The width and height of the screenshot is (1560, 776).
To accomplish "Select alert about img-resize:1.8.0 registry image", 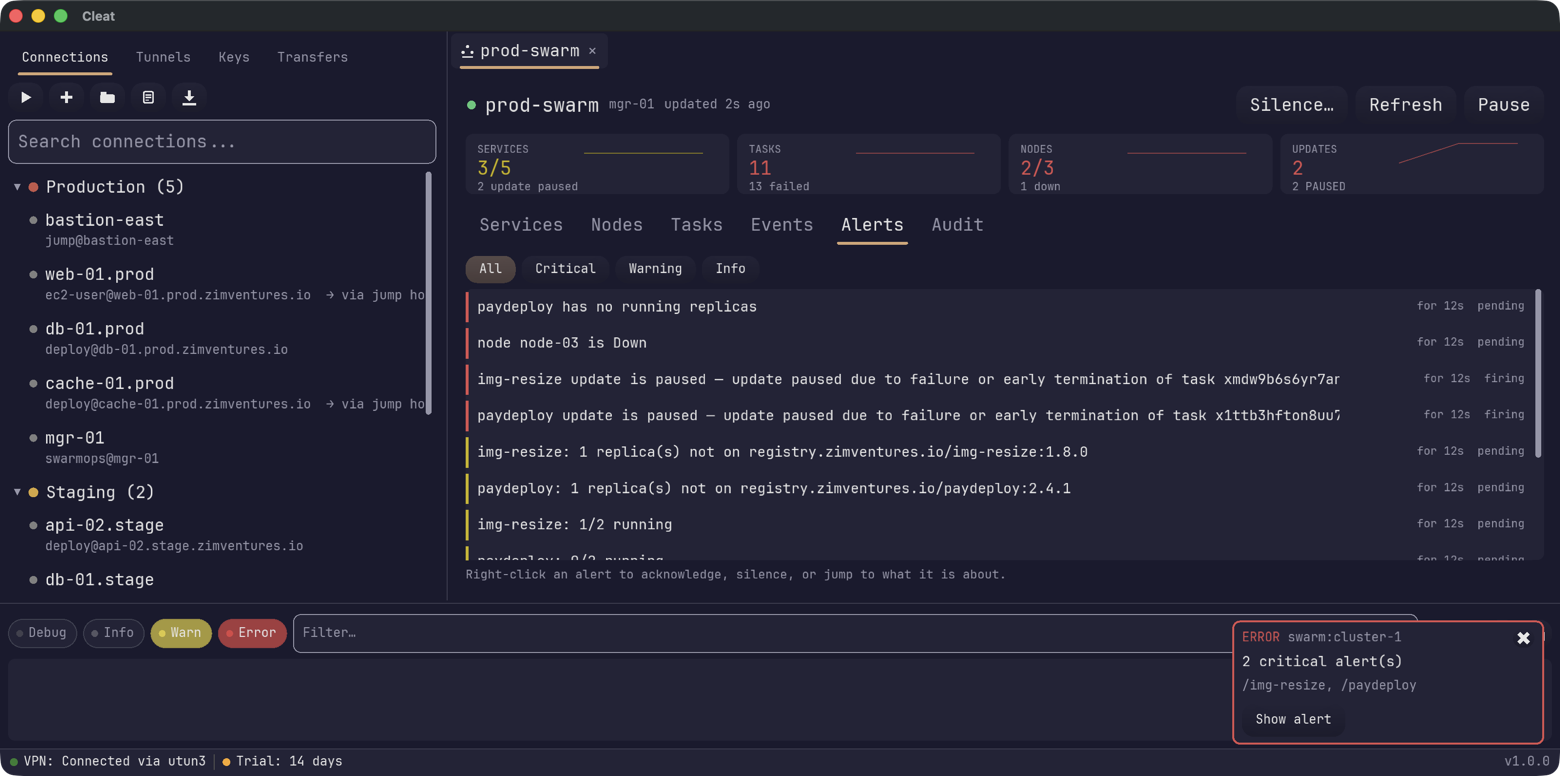I will [x=1000, y=452].
